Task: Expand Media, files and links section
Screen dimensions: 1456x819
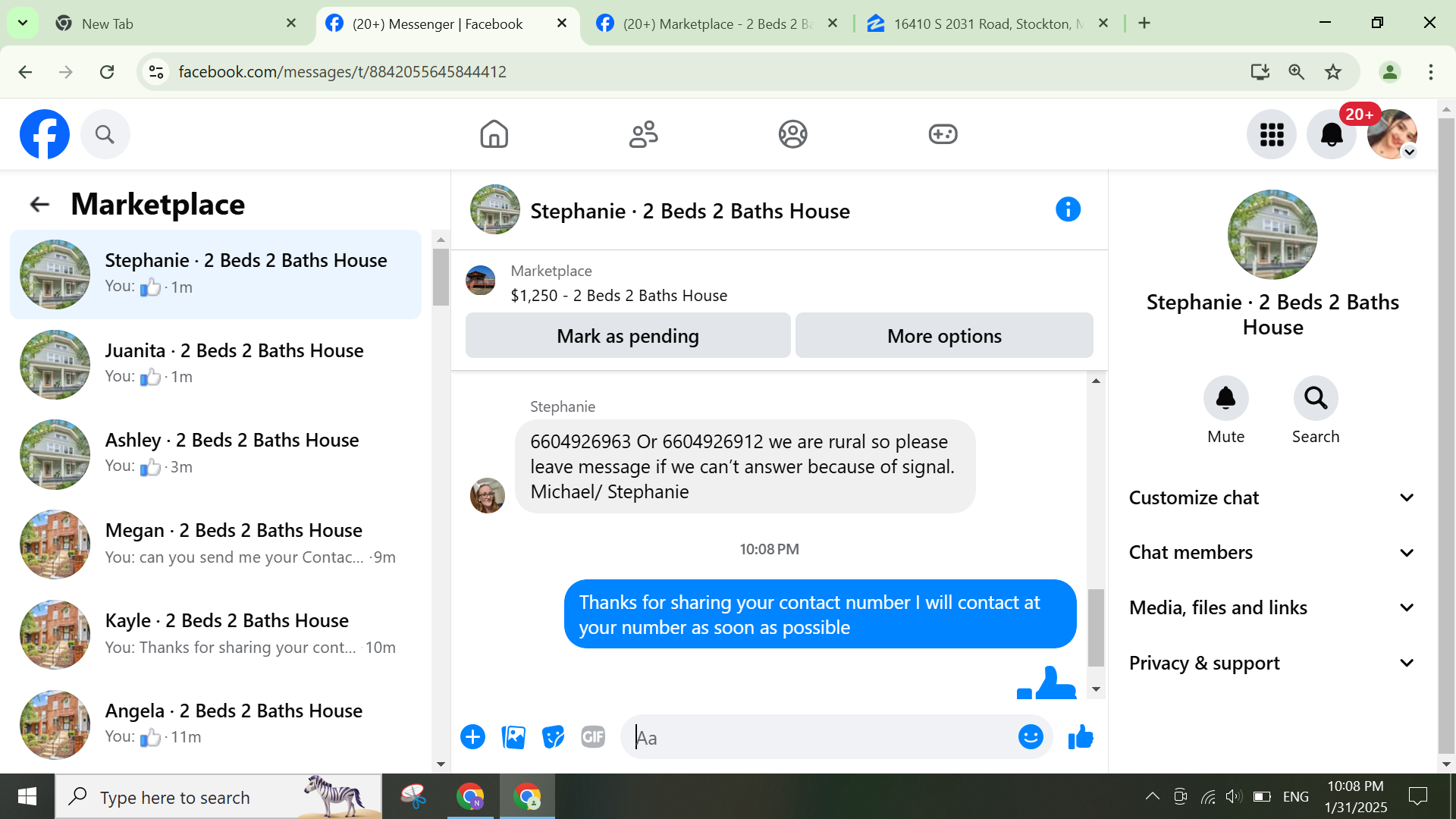Action: (1272, 608)
